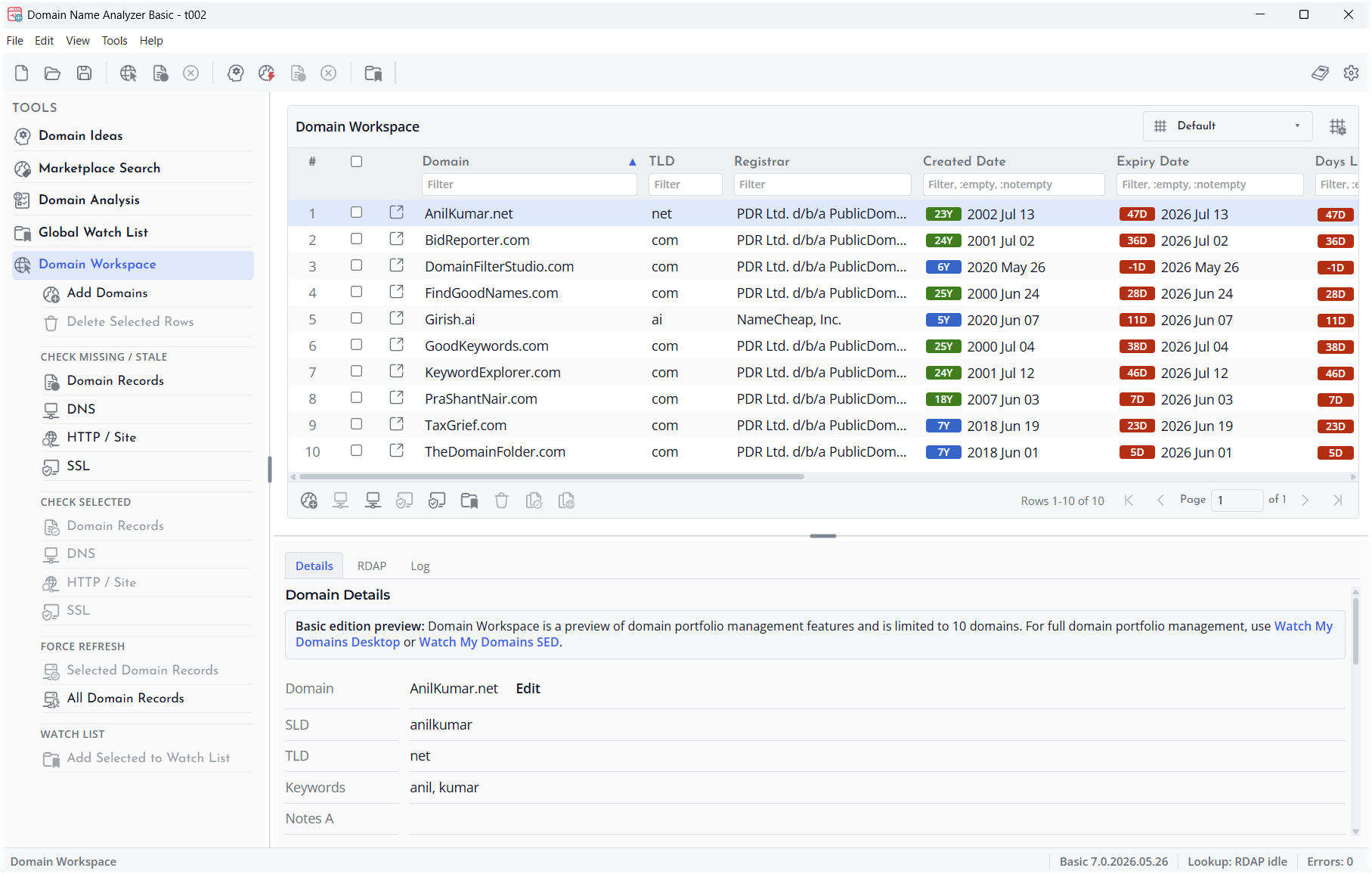Check the Girish.ai row checkbox
This screenshot has width=1372, height=874.
coord(357,318)
